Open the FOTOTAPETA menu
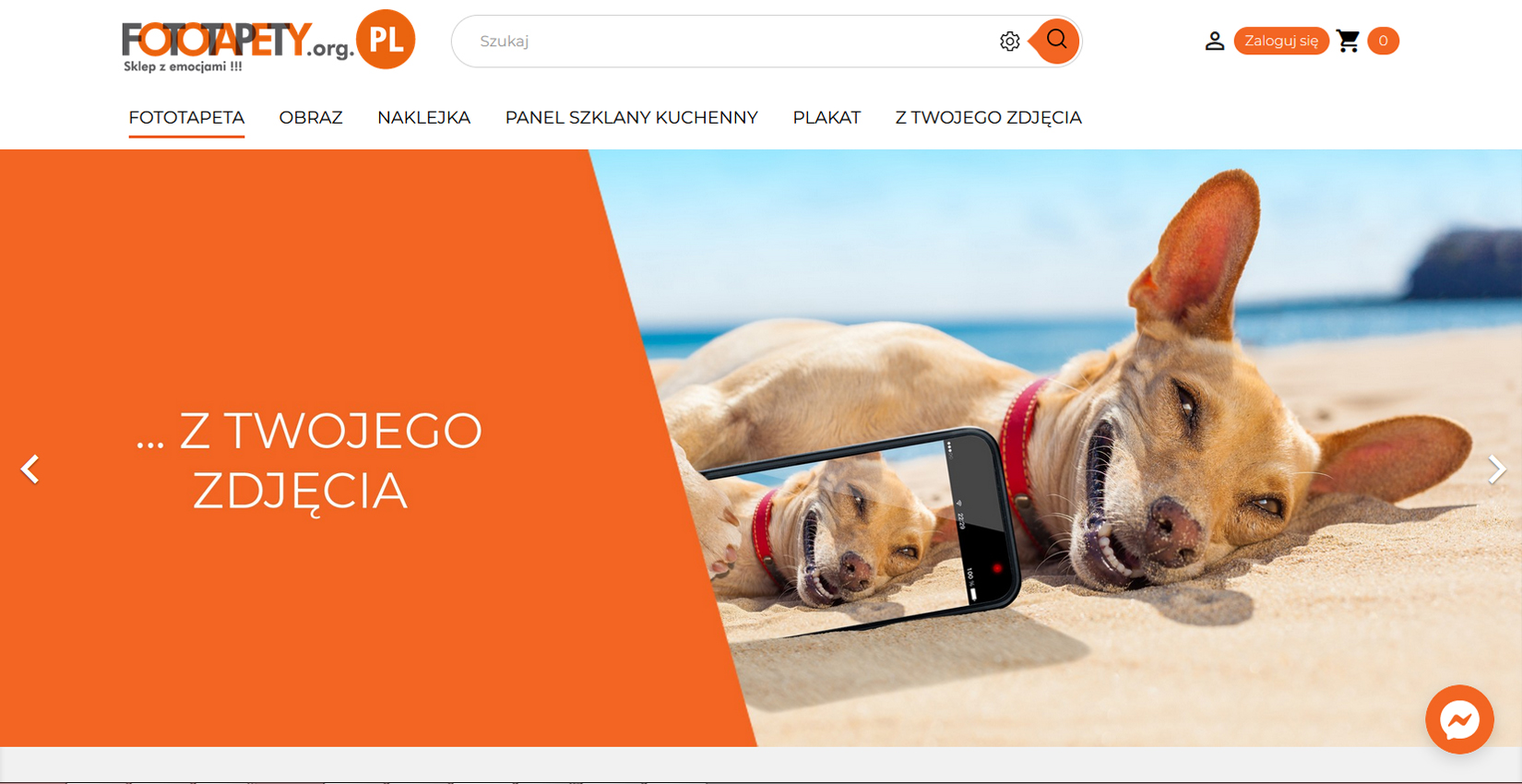 click(186, 118)
